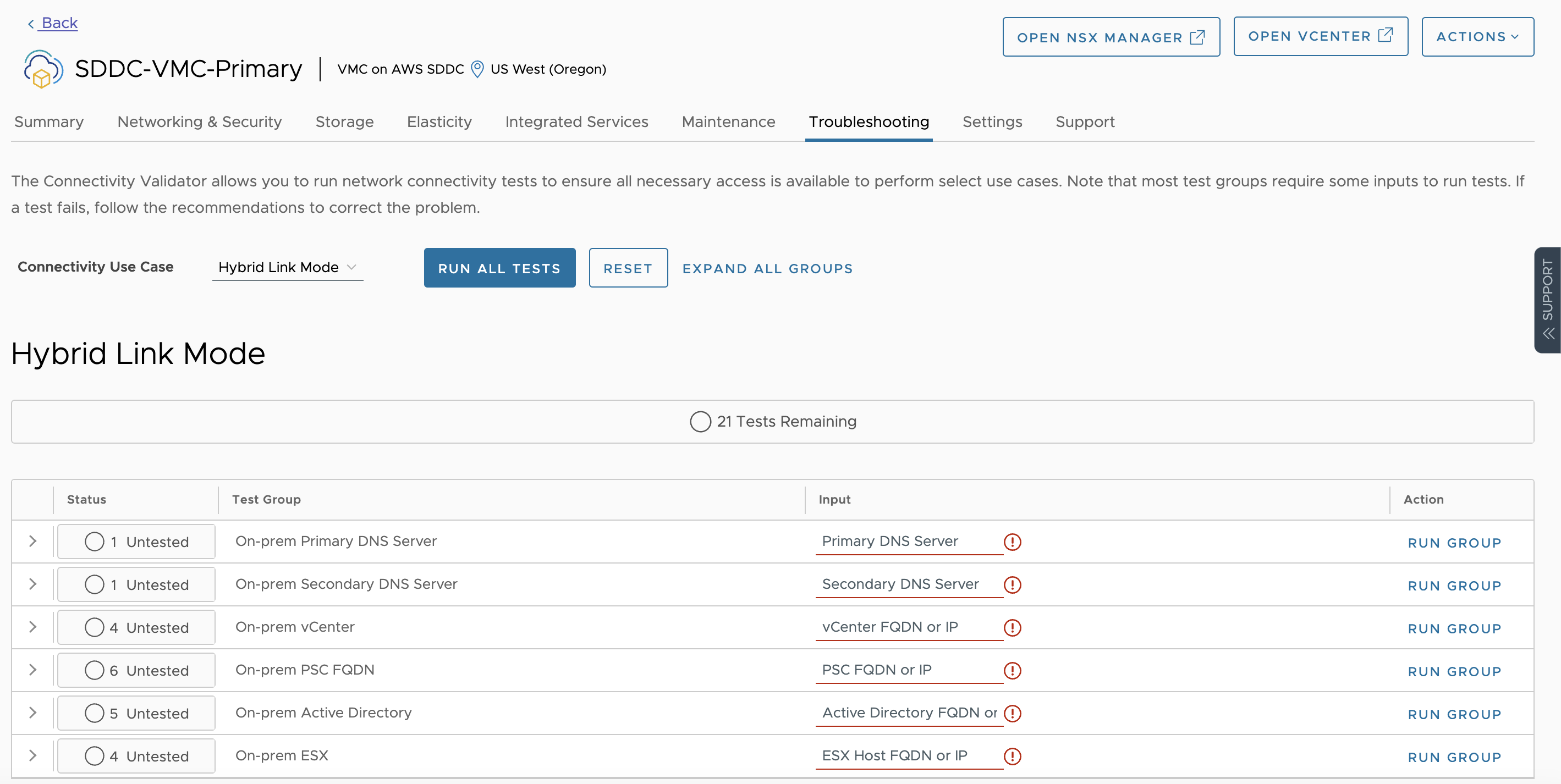Screen dimensions: 1561x784
Task: Expand the On-prem PSC FQDN test group row
Action: click(32, 670)
